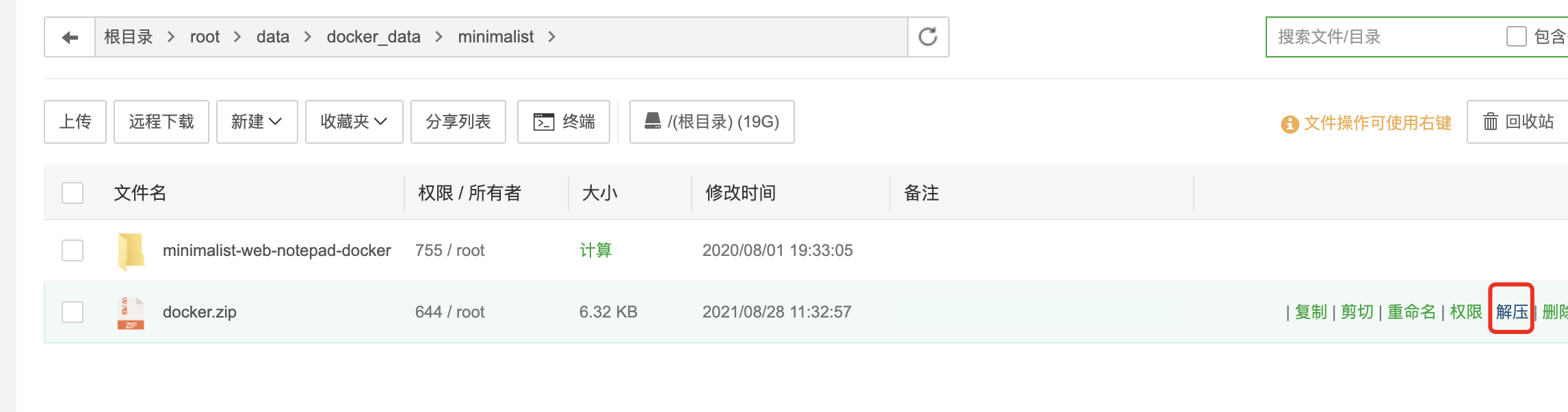Image resolution: width=1568 pixels, height=412 pixels.
Task: Click the minimalist-web-notepad-docker folder icon
Action: coord(131,250)
